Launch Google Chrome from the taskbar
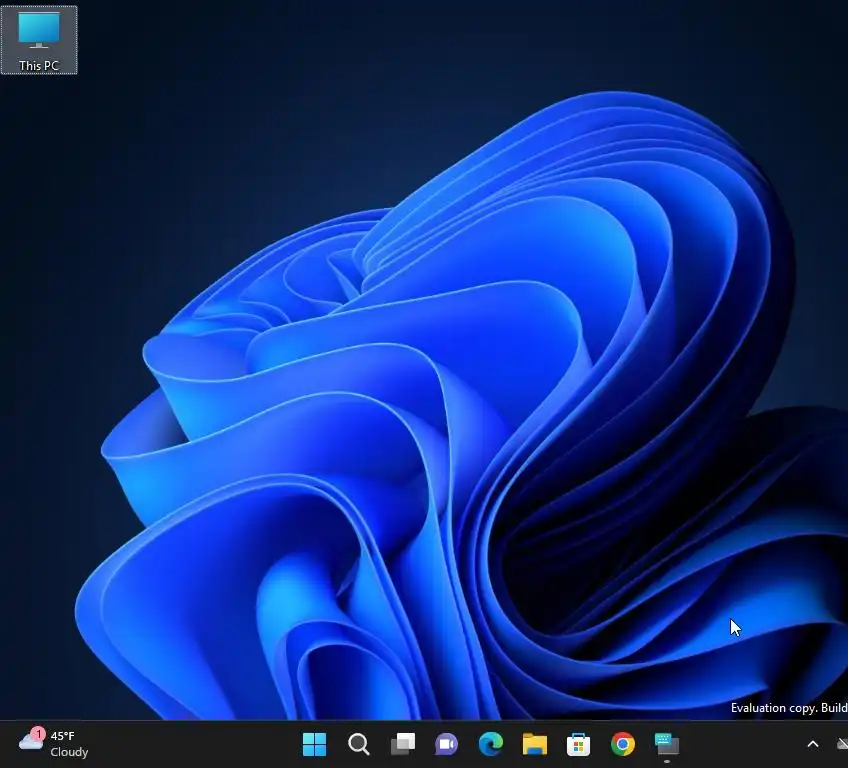The image size is (848, 768). click(x=623, y=745)
